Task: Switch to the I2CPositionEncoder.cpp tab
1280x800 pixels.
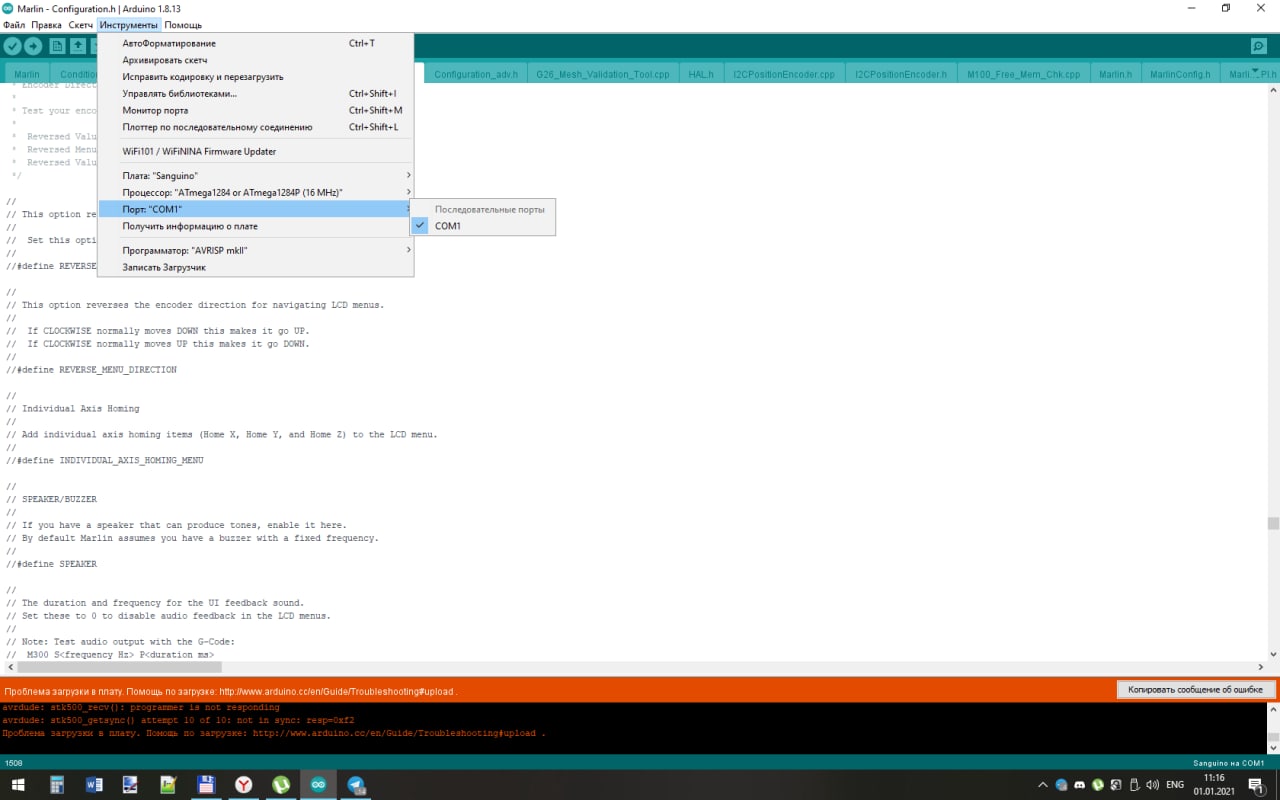Action: tap(783, 74)
